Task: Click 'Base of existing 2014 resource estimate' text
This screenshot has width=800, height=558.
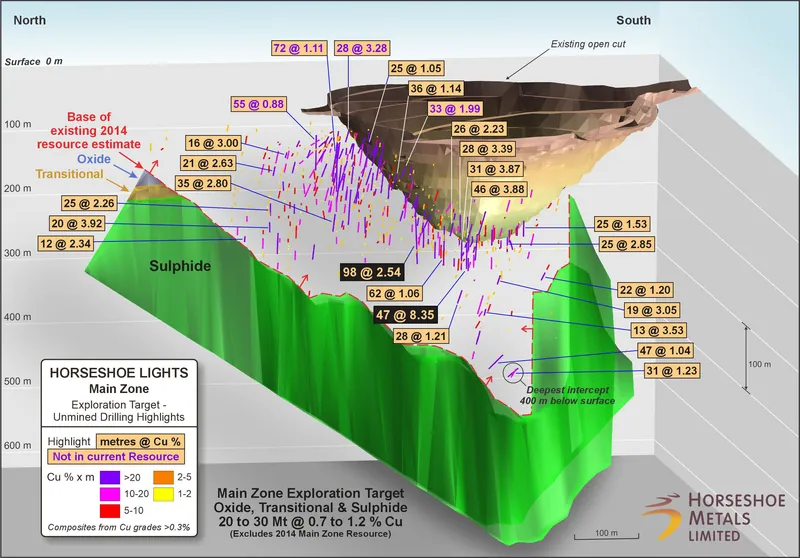Action: (x=89, y=131)
